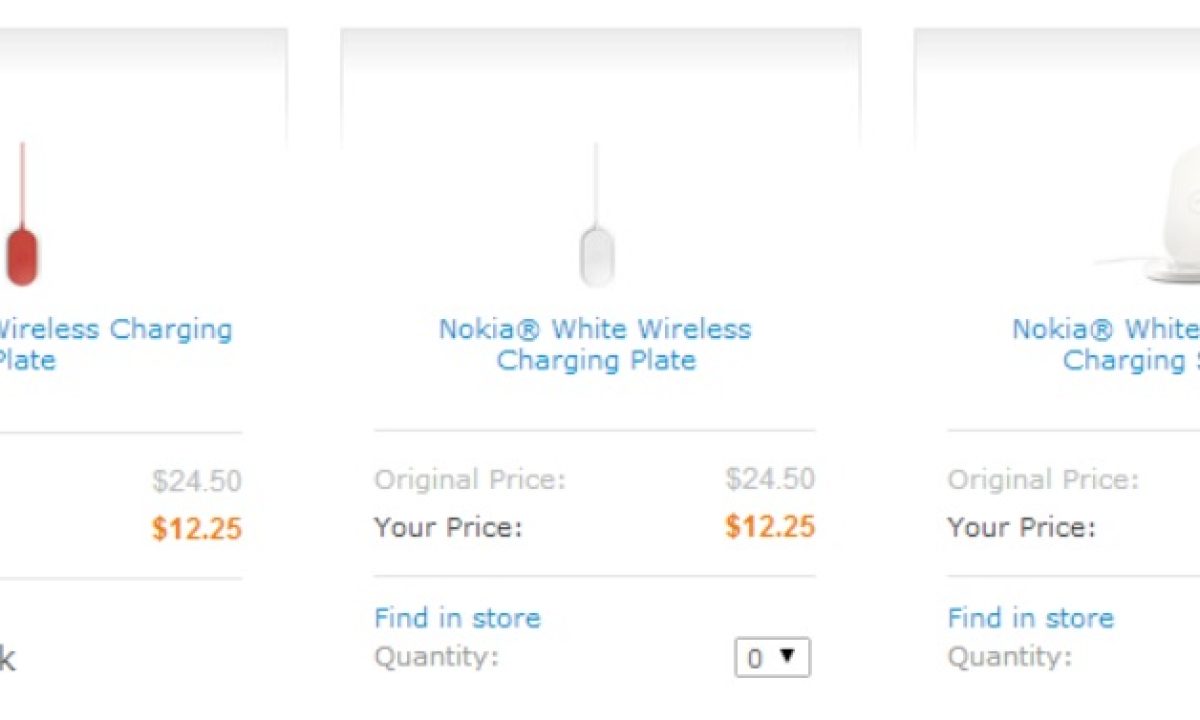Click the grey $24.50 price of the red plate

pos(197,482)
